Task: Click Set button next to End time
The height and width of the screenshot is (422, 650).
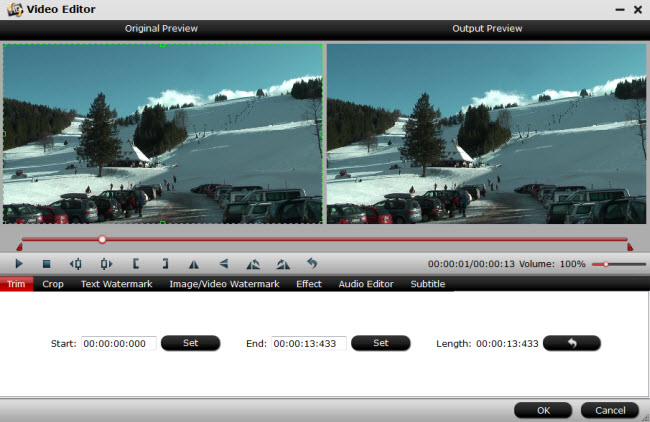Action: pos(381,343)
